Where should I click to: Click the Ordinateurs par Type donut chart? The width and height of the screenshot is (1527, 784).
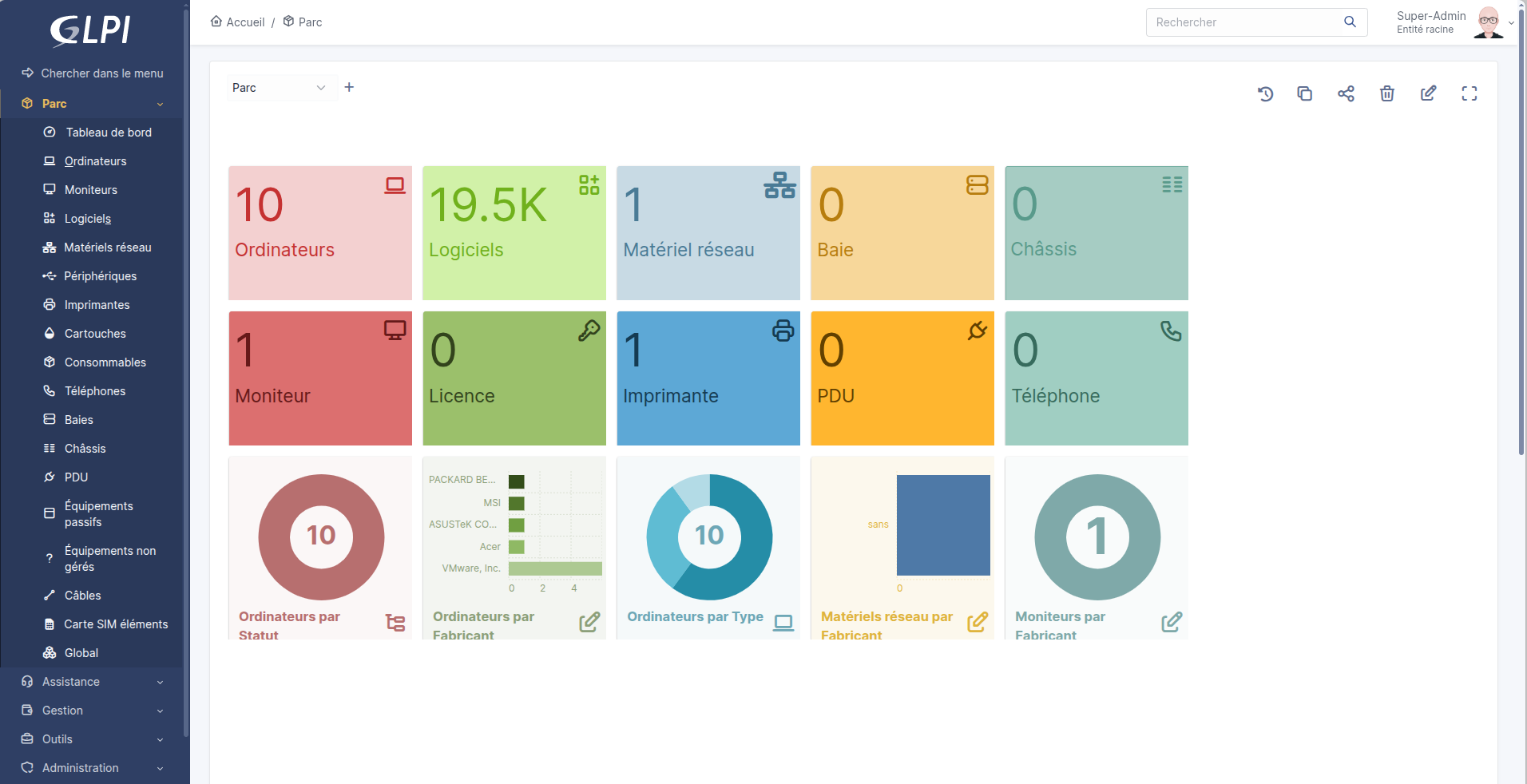pyautogui.click(x=708, y=537)
